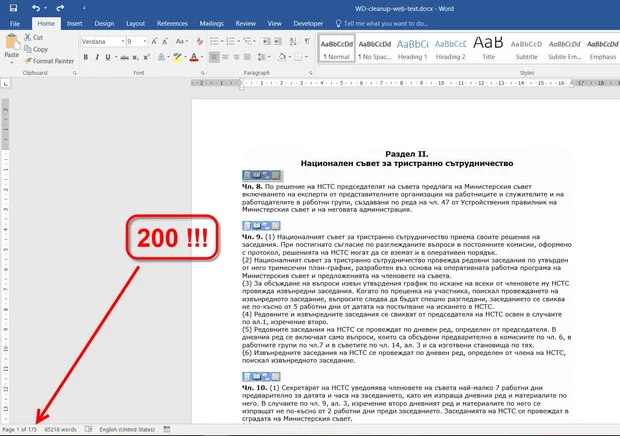Align text left
Screen dimensions: 620x436
tap(214, 58)
